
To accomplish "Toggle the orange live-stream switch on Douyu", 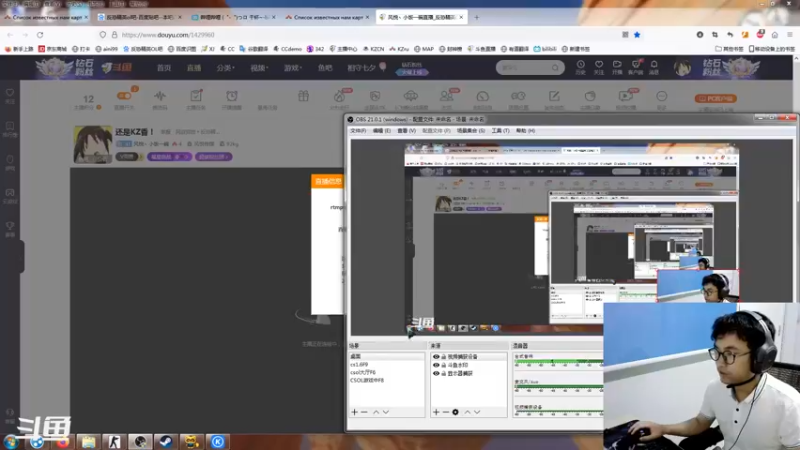I will coord(124,95).
